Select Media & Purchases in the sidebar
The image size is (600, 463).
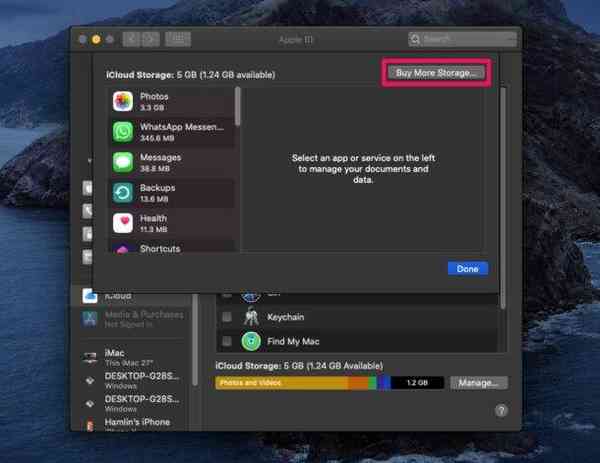(x=132, y=319)
